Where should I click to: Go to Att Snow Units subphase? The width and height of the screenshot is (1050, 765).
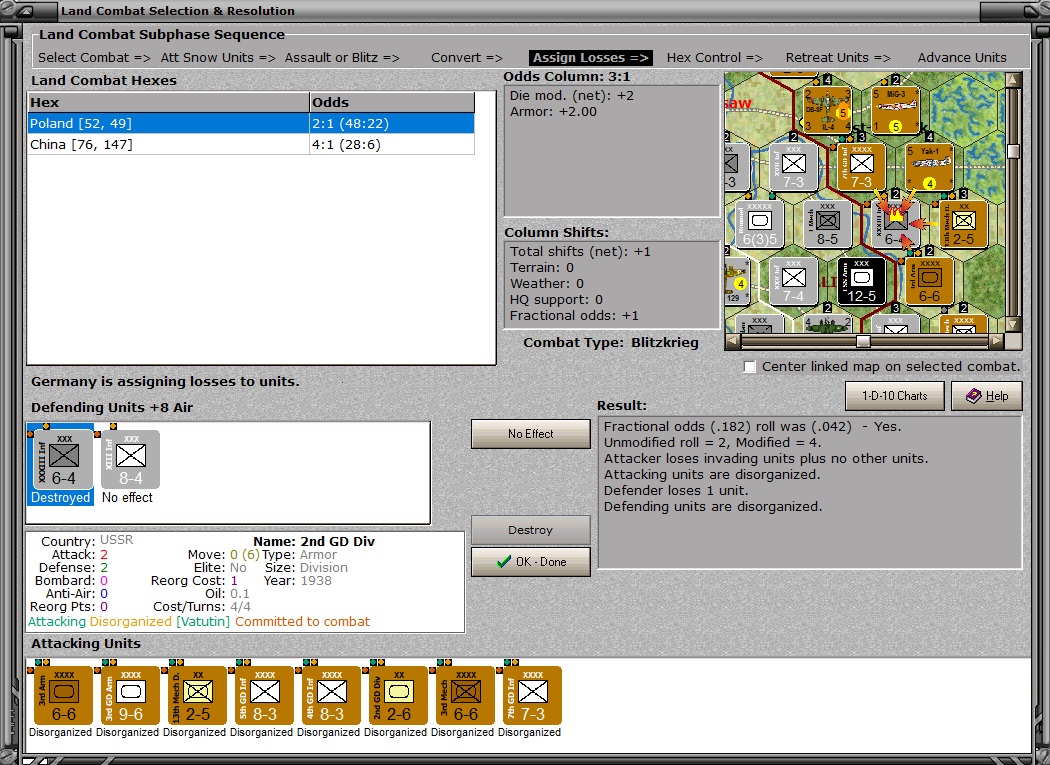coord(218,58)
